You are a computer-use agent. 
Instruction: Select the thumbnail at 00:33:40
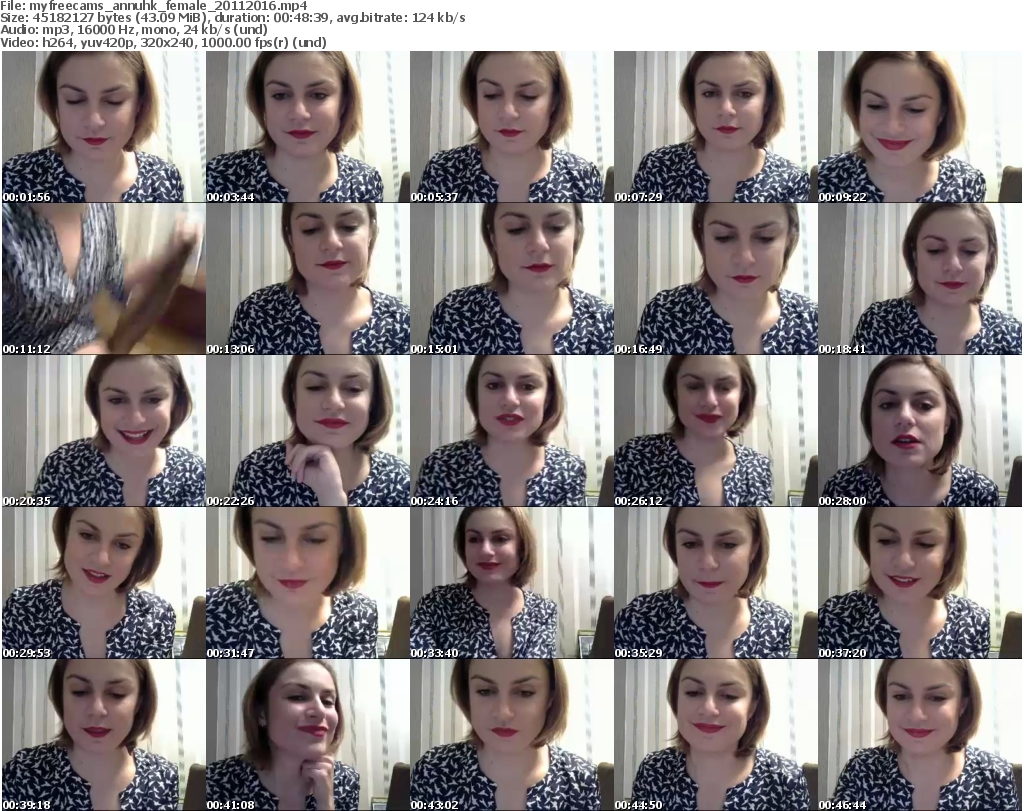click(x=512, y=583)
